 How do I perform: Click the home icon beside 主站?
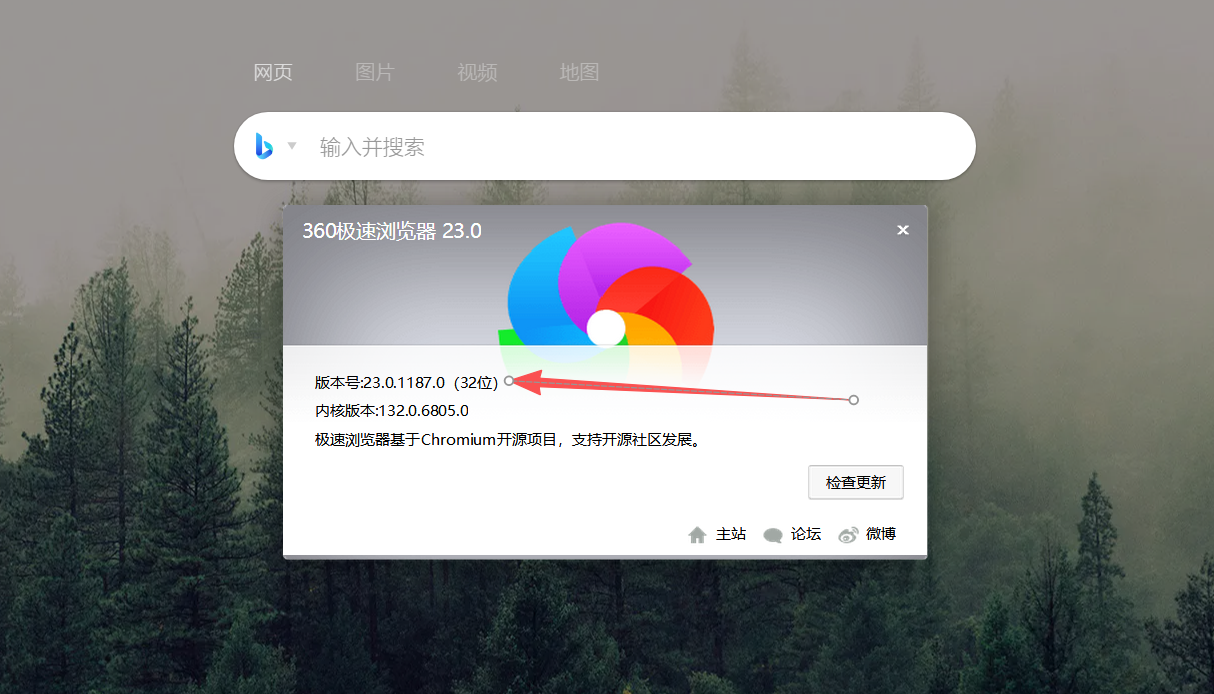point(698,534)
